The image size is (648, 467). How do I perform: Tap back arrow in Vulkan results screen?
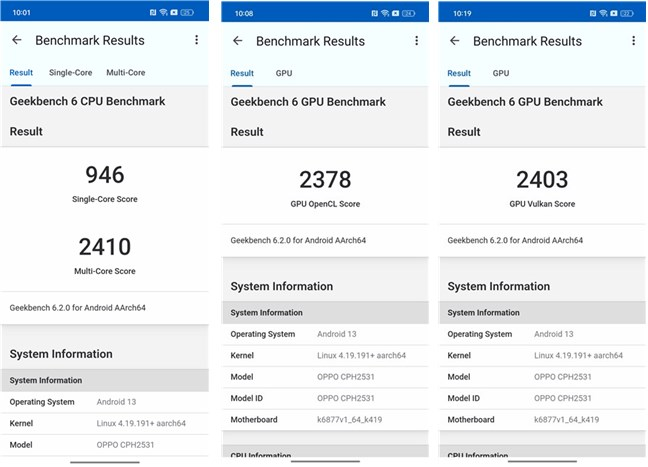tap(455, 41)
